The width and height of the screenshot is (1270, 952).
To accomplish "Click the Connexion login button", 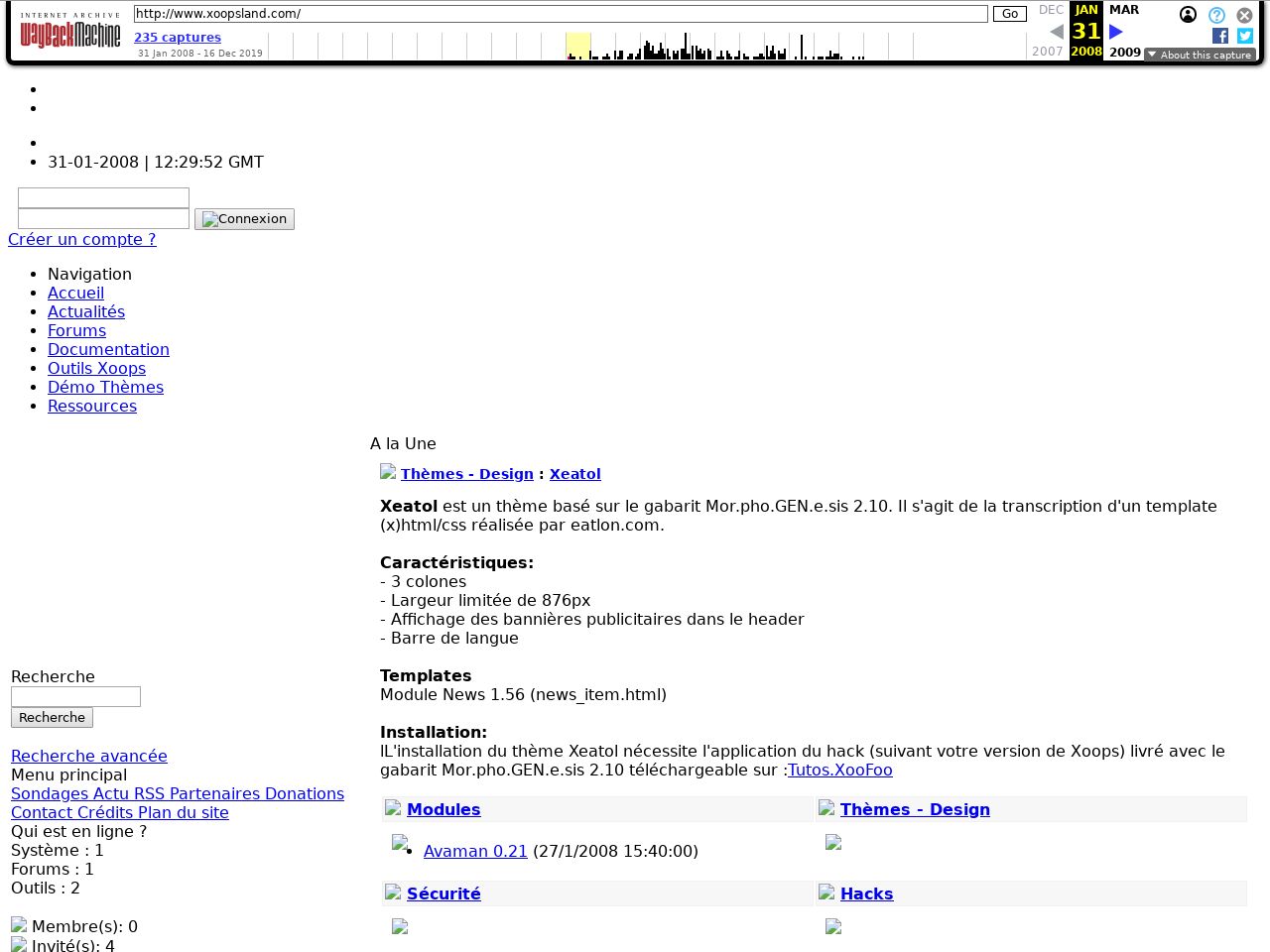I will click(244, 219).
